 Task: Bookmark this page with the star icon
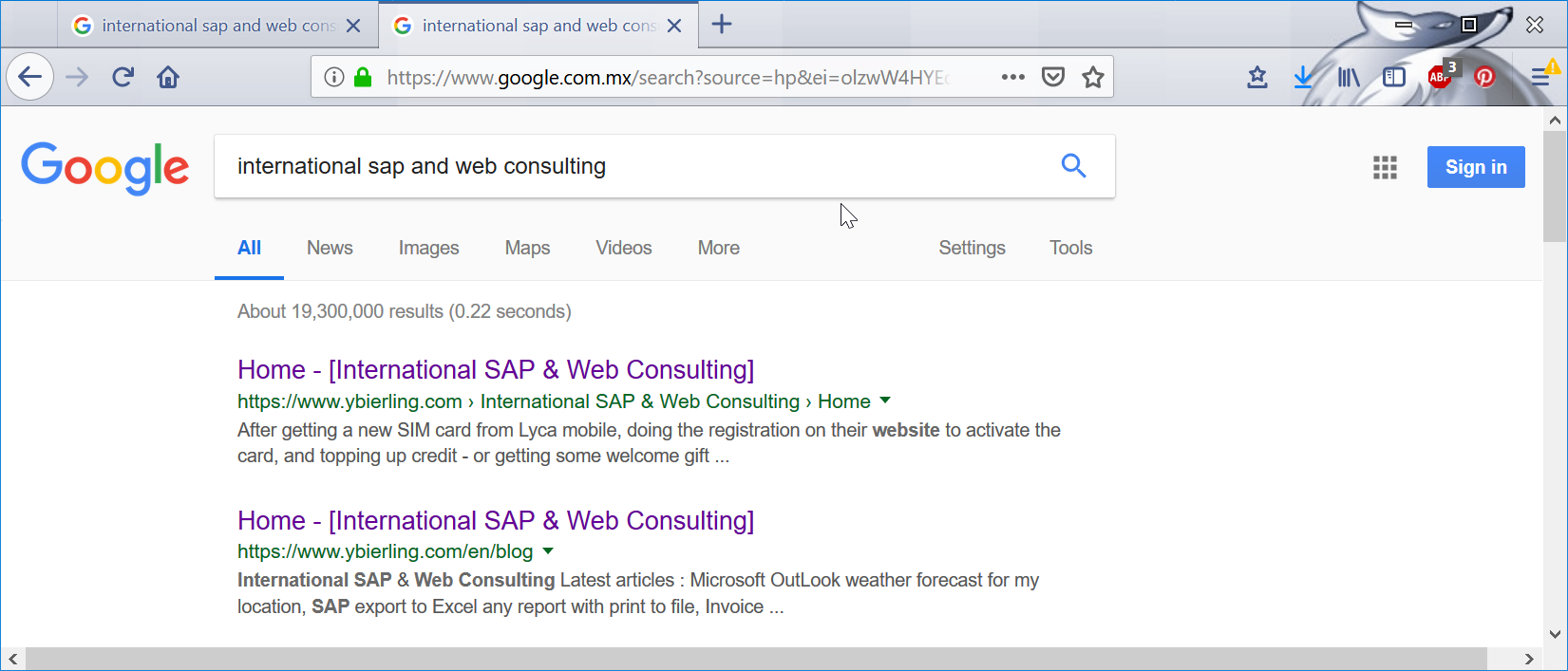click(1093, 77)
